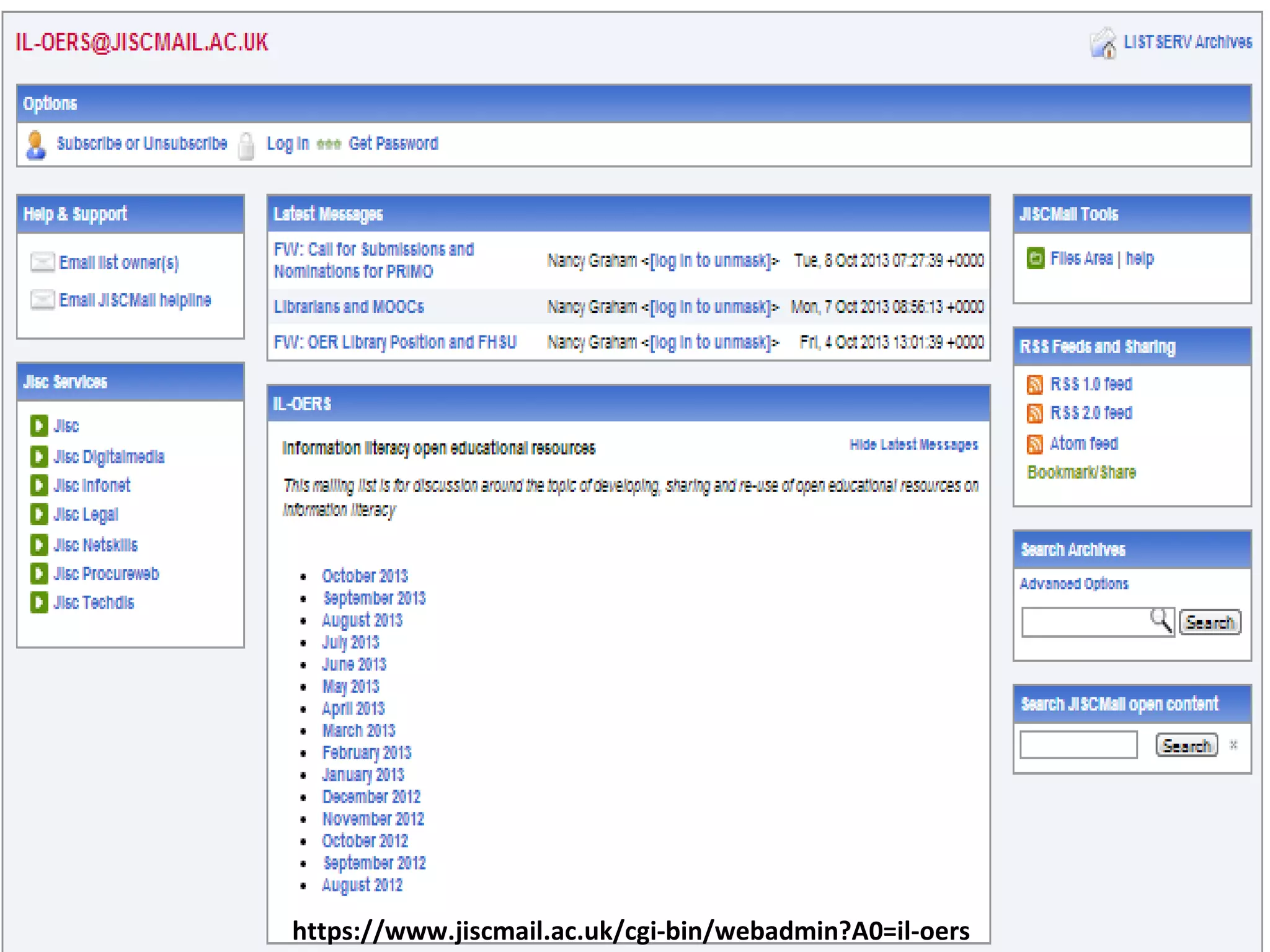Open message FW: Call for Submissions and Nominations for PRIMO
The width and height of the screenshot is (1270, 952).
pos(374,260)
